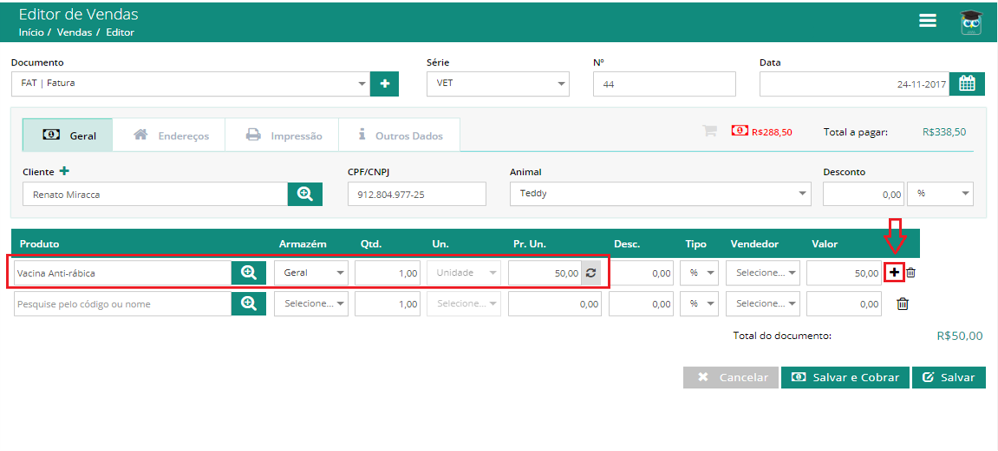Open the hamburger menu icon

(x=927, y=21)
